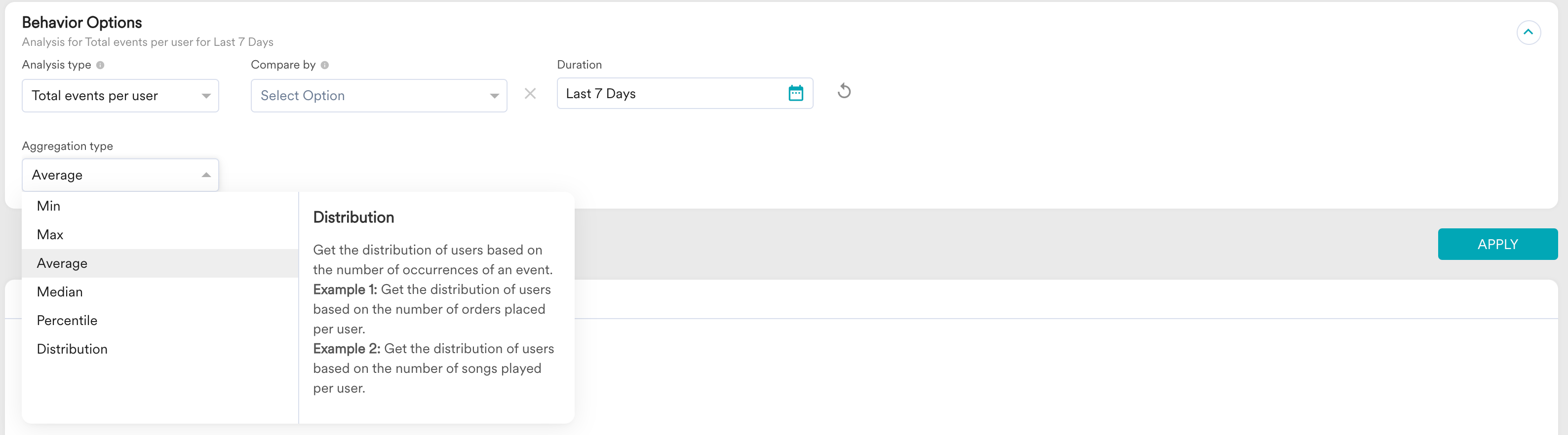This screenshot has width=1568, height=435.
Task: Select Distribution in the options list
Action: click(72, 349)
